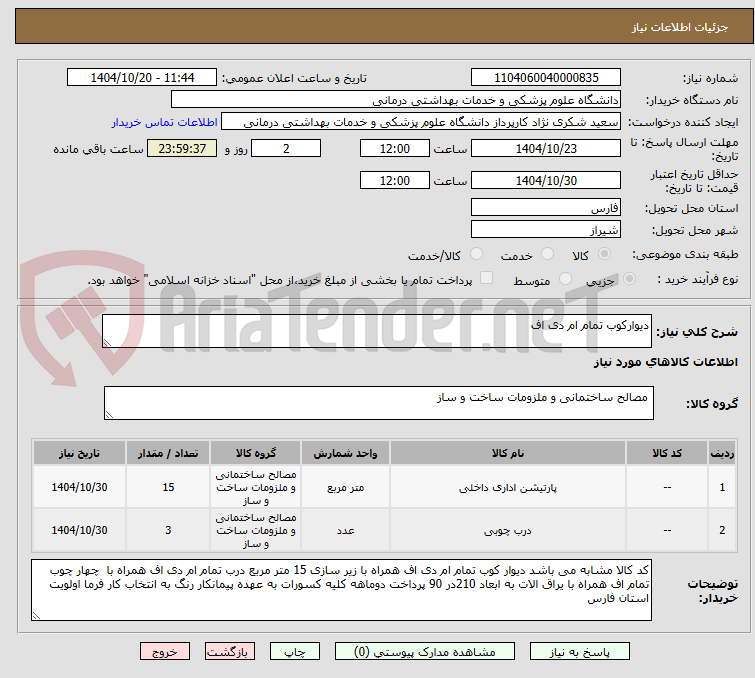Screen dimensions: 755x678
Task: Click the گروه کالا text area
Action: 378,403
